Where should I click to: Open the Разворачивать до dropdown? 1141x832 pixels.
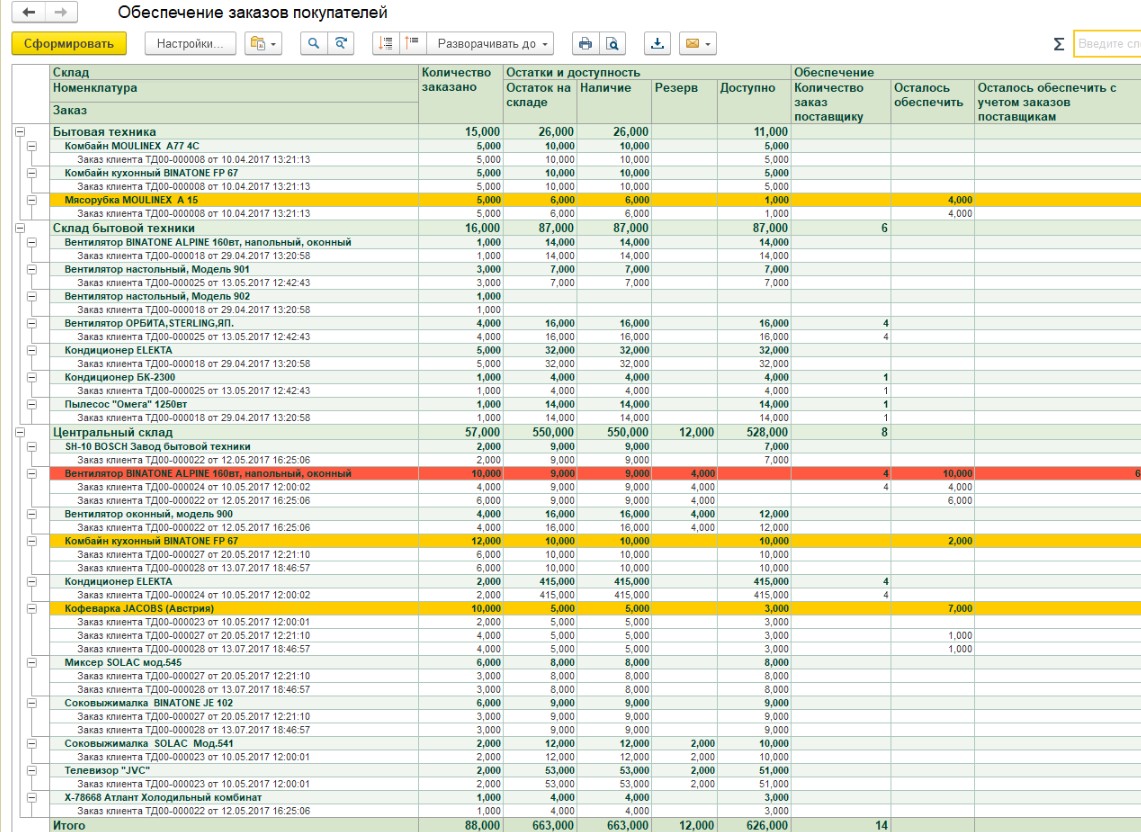click(x=490, y=44)
